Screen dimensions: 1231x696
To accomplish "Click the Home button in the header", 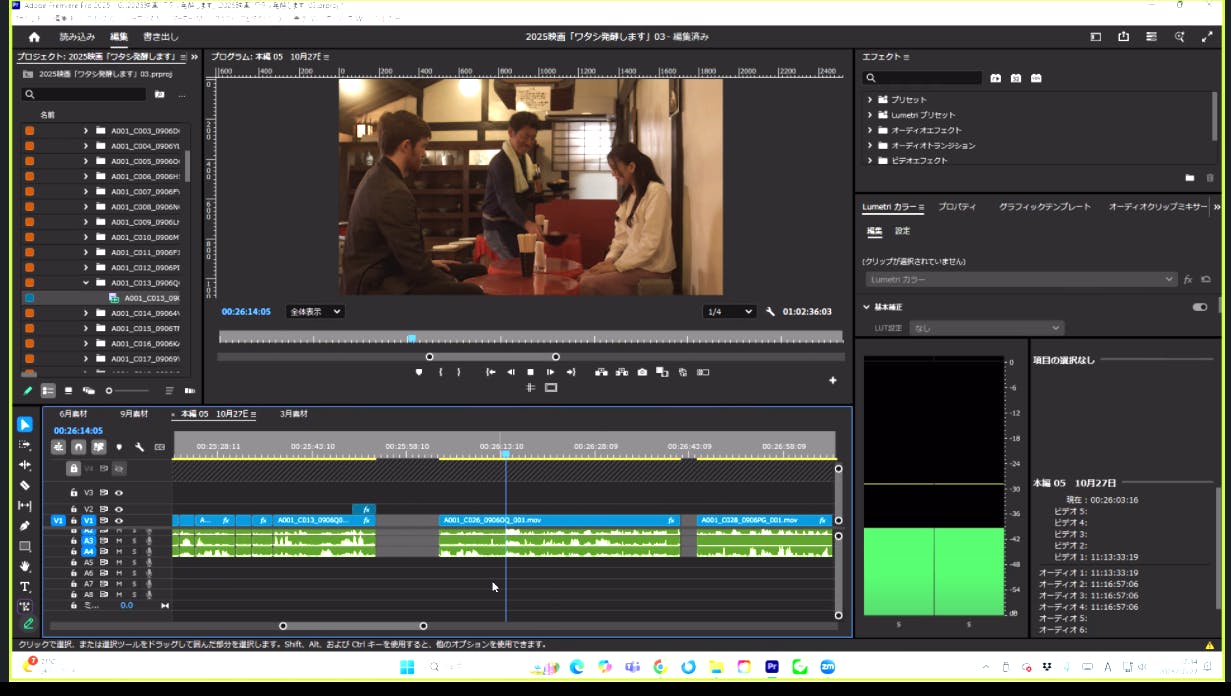I will tap(34, 37).
